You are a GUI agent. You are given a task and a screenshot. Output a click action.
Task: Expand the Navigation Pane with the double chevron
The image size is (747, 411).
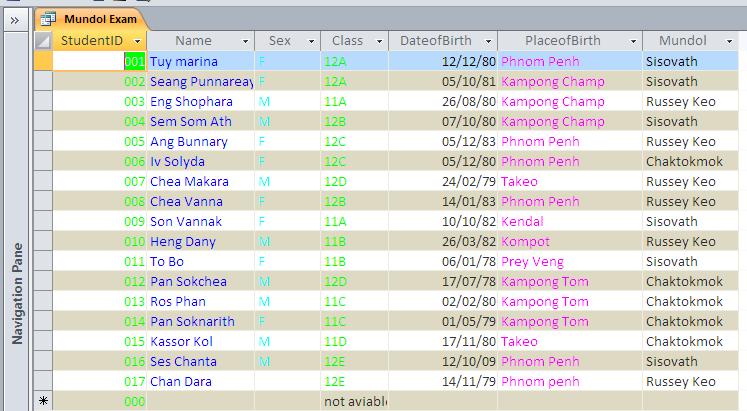[15, 20]
